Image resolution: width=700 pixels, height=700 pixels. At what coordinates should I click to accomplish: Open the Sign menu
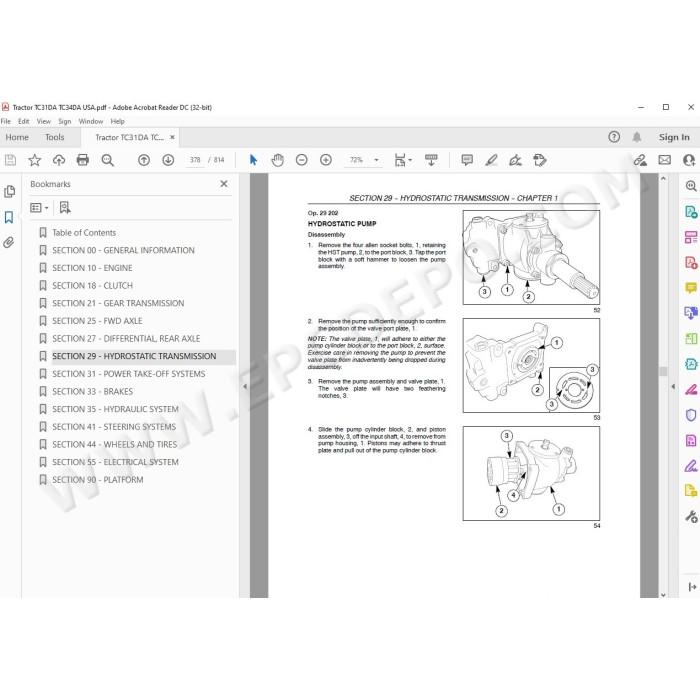tap(65, 121)
